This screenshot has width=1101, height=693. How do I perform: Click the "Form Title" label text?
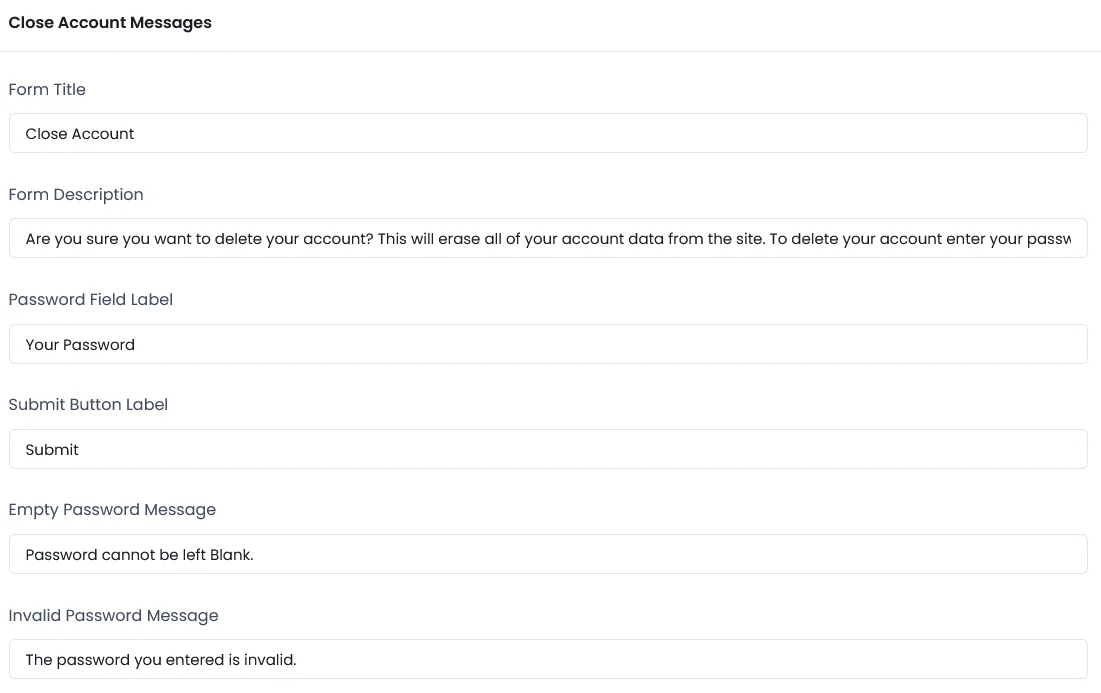pyautogui.click(x=47, y=89)
